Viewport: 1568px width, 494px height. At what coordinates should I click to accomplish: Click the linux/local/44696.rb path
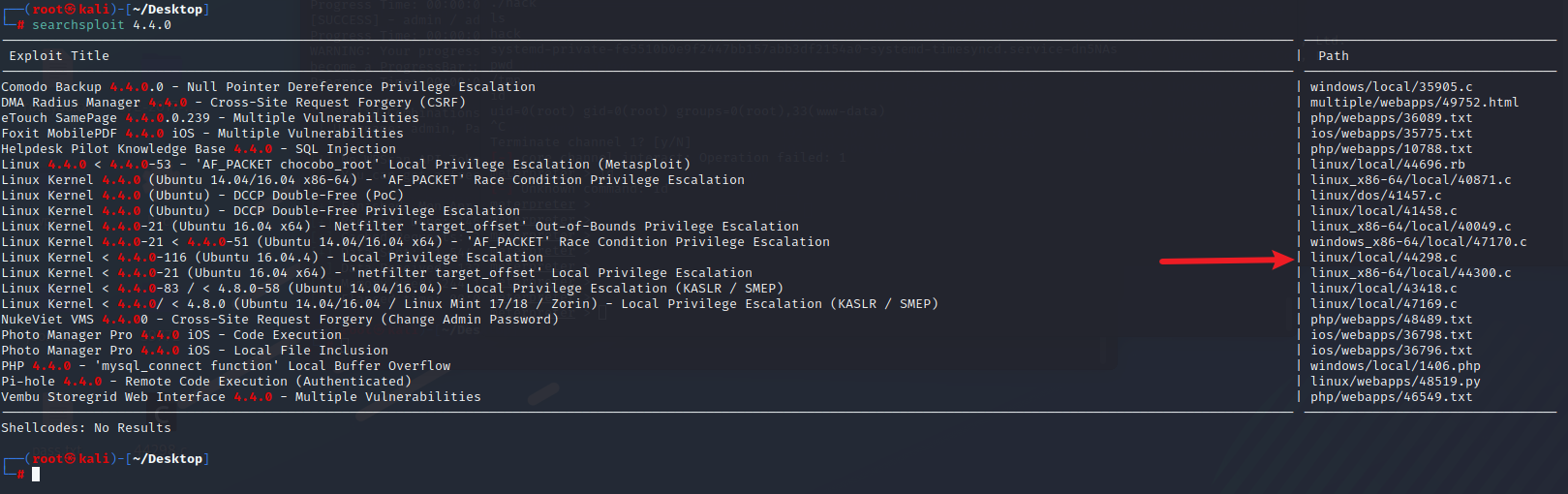[x=1387, y=165]
